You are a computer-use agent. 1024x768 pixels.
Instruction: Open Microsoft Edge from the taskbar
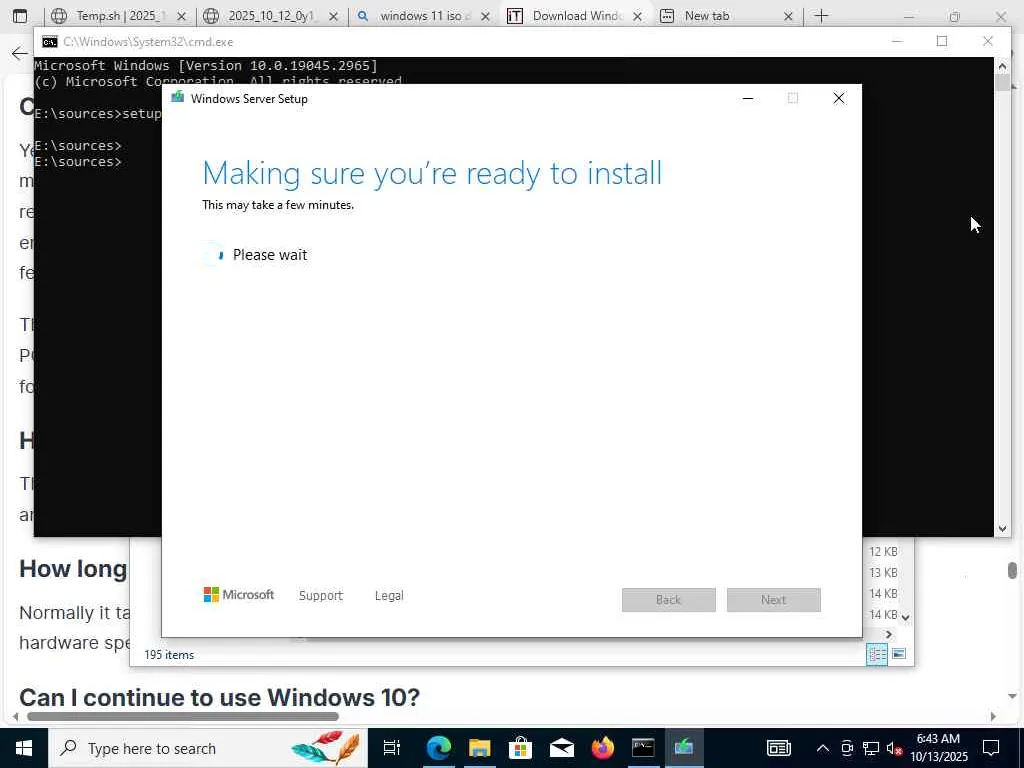tap(439, 748)
